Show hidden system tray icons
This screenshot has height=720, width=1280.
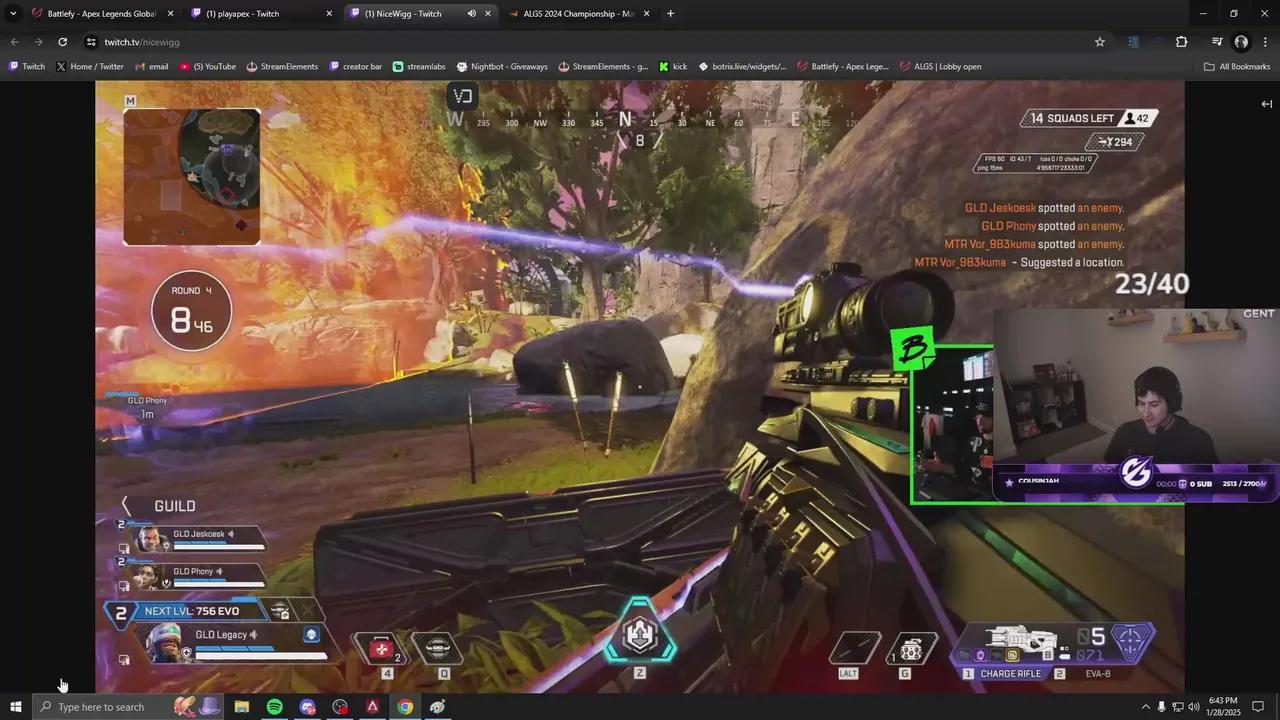click(x=1145, y=707)
